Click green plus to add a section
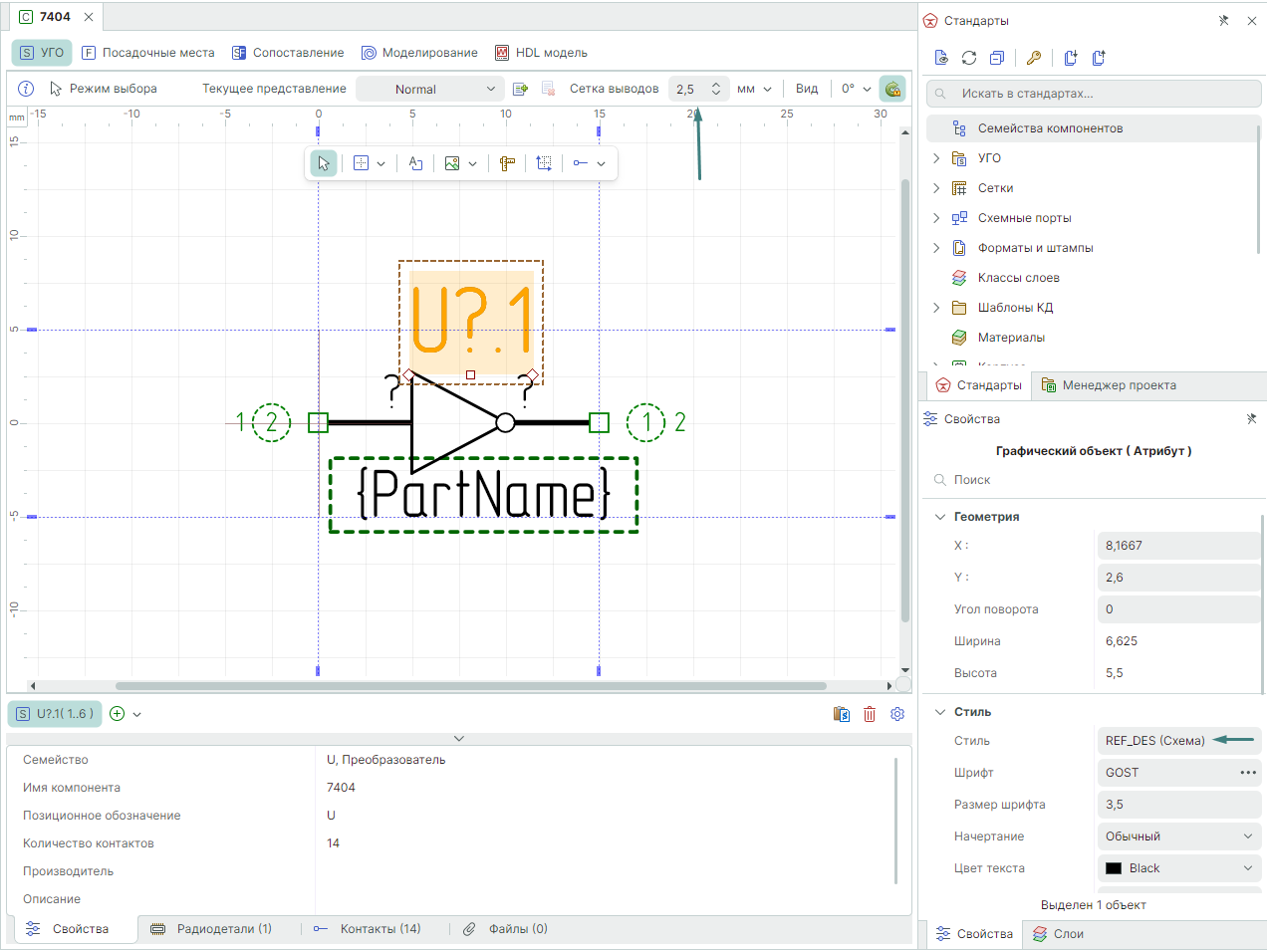The image size is (1267, 952). tap(118, 714)
